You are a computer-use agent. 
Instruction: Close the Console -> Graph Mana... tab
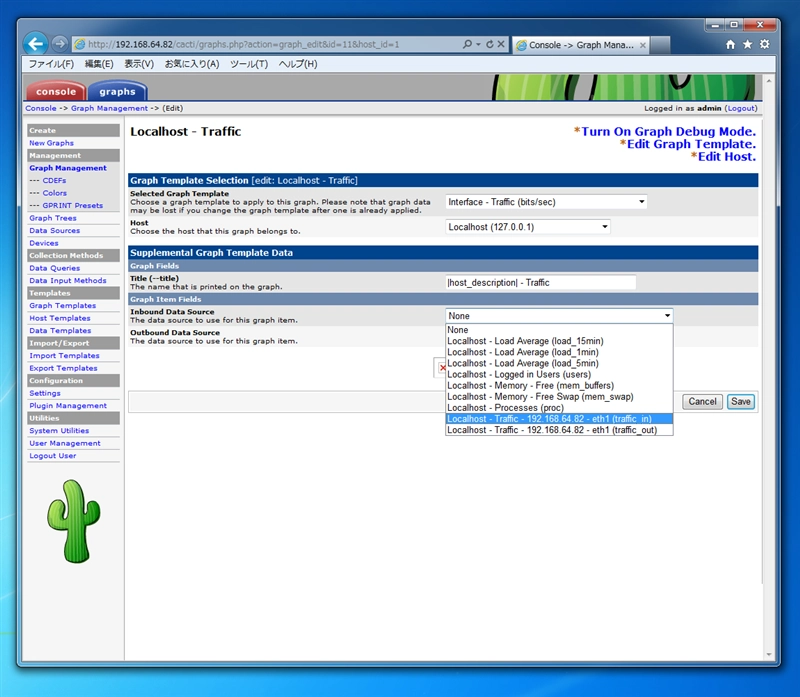pyautogui.click(x=643, y=45)
